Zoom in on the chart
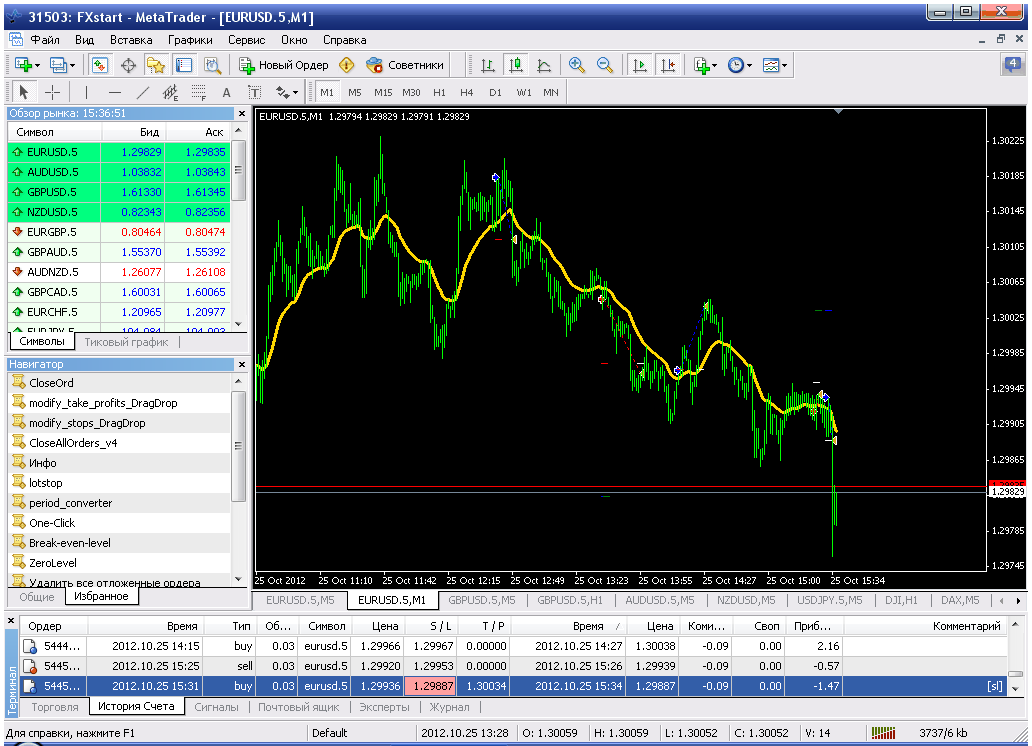This screenshot has width=1032, height=746. coord(577,65)
